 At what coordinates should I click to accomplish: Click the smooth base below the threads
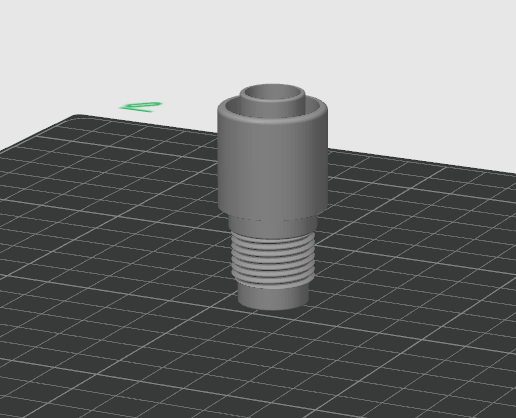click(273, 298)
